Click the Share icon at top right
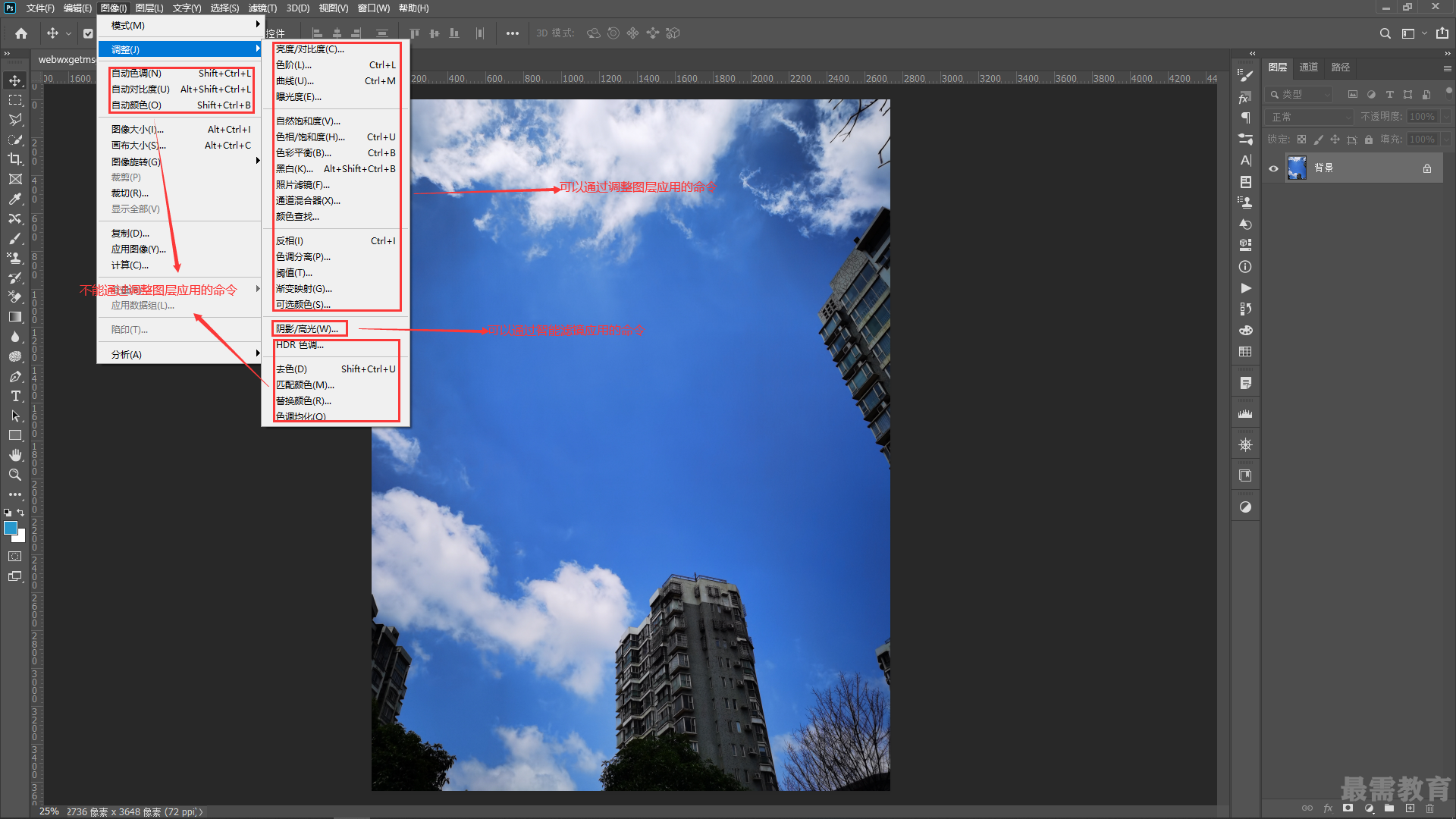The width and height of the screenshot is (1456, 819). click(1442, 33)
